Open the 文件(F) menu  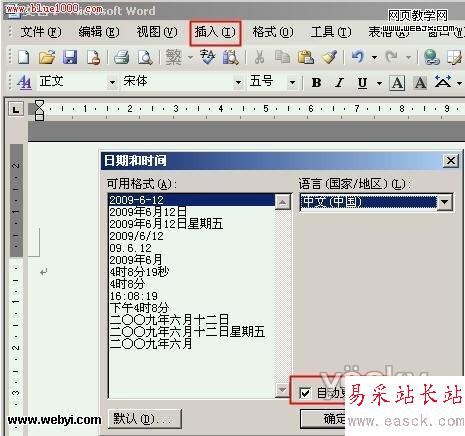(x=41, y=32)
